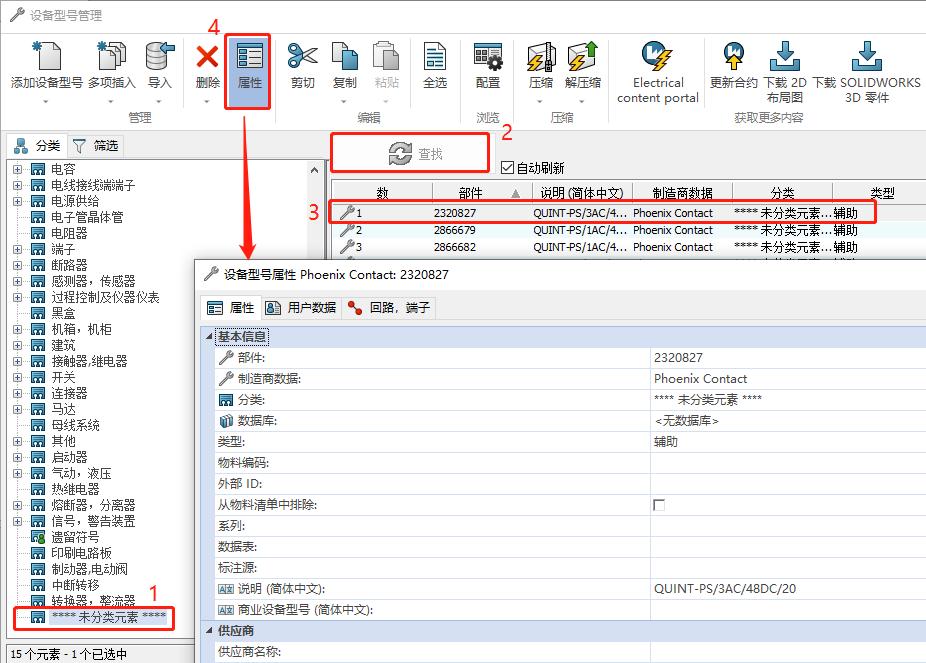Click the 剪切 scissors icon
The width and height of the screenshot is (926, 663).
pyautogui.click(x=302, y=56)
